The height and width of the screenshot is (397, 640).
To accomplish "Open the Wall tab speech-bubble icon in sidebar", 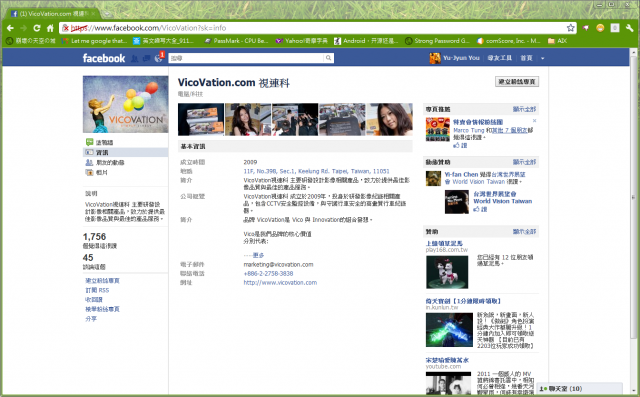I will 89,142.
